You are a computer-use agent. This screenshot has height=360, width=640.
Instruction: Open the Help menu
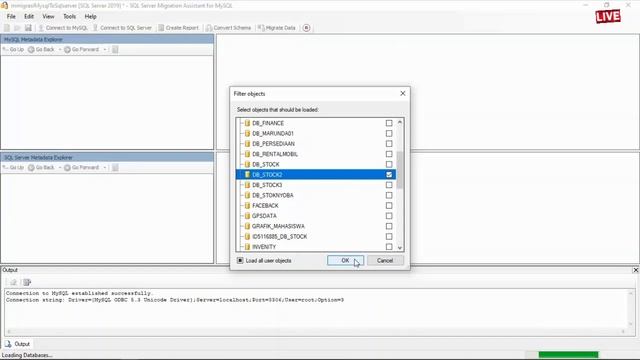(90, 17)
